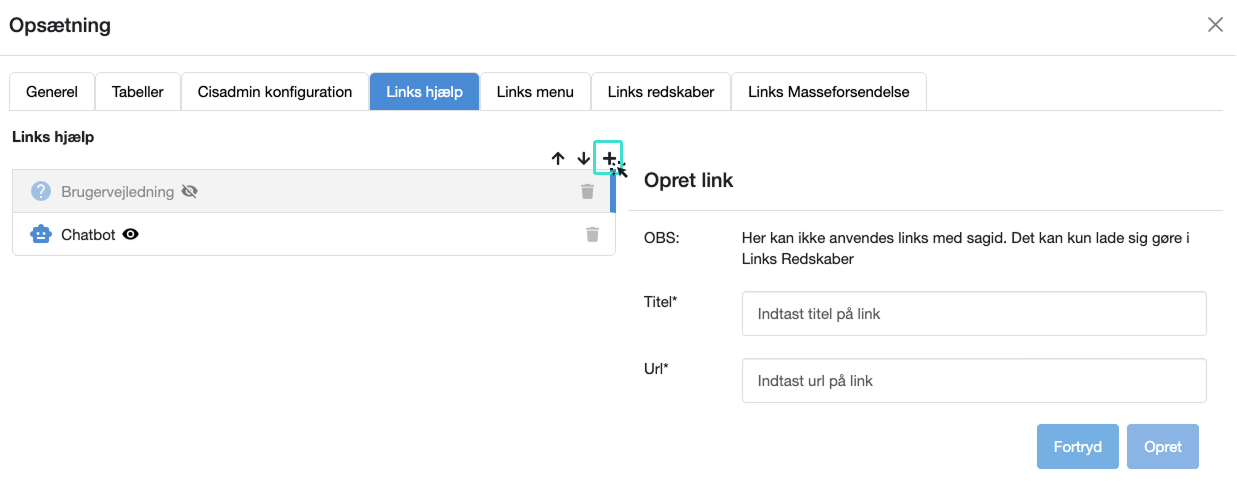Image resolution: width=1237 pixels, height=482 pixels.
Task: Focus the Url input field
Action: pyautogui.click(x=974, y=381)
